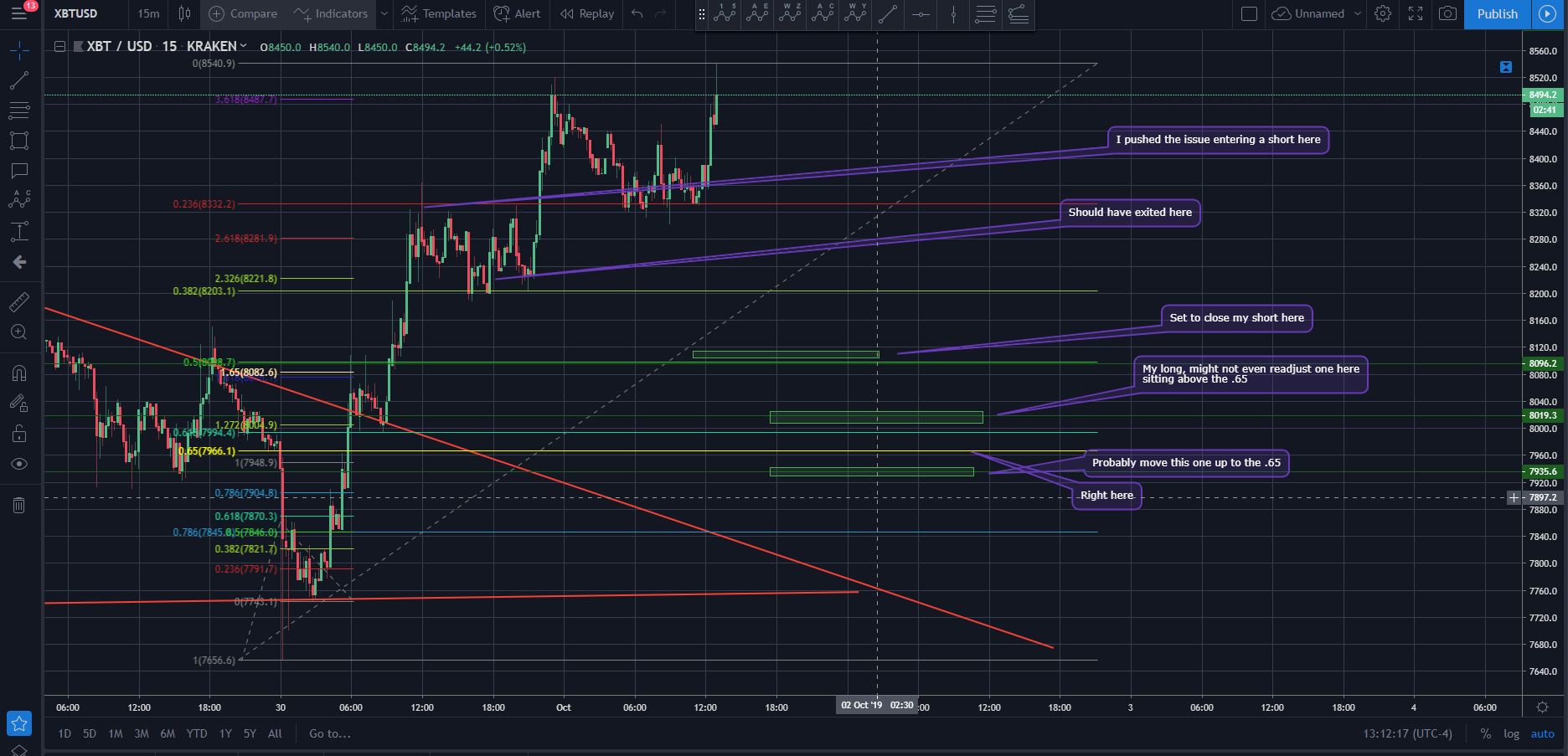Collapse the chart legend with minus box
1568x756 pixels.
click(x=59, y=47)
